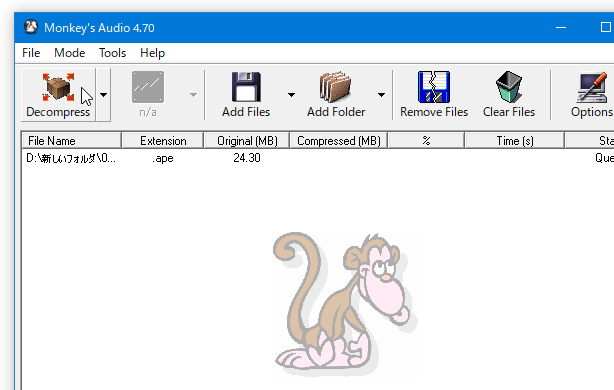Sort by the Original (MB) column header

(x=247, y=141)
